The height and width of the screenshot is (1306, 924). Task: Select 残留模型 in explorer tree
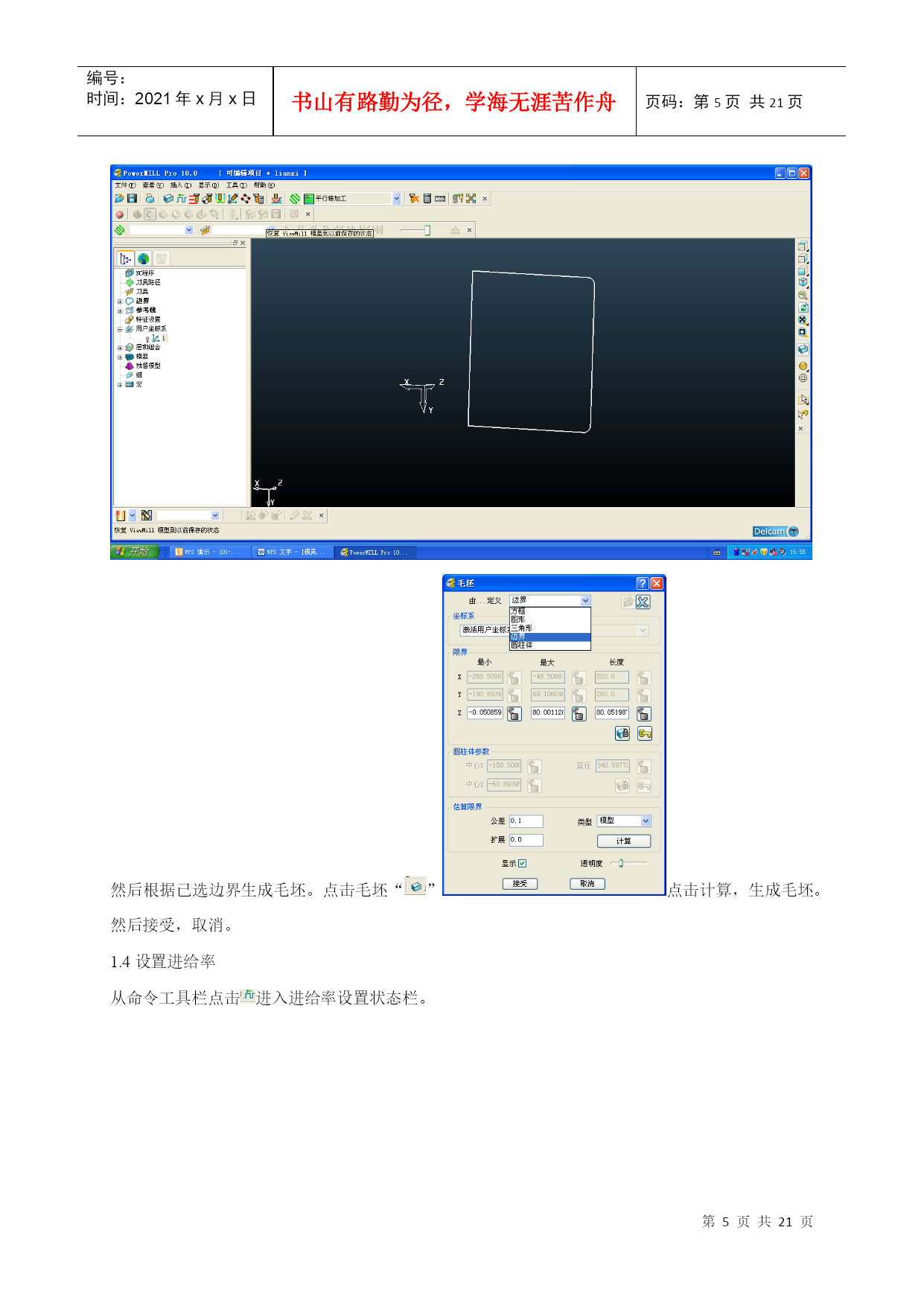click(x=148, y=366)
